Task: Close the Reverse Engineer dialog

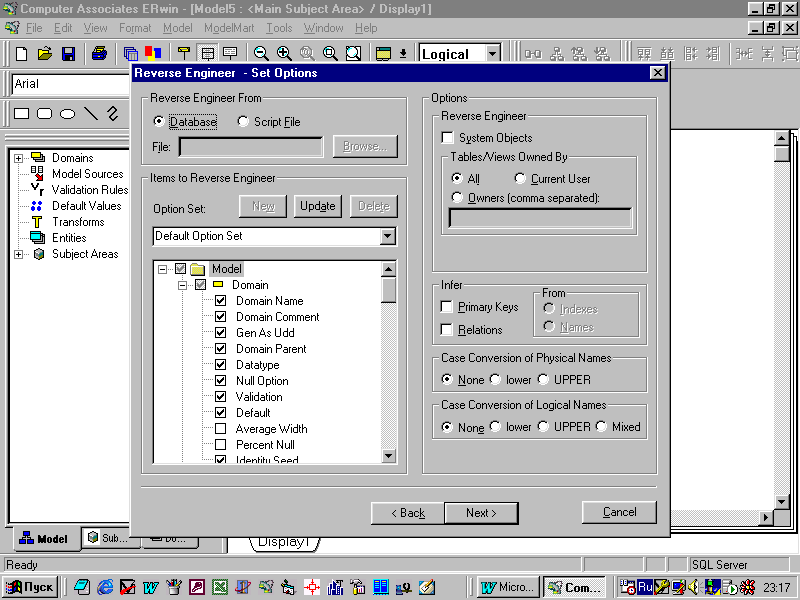Action: point(658,73)
